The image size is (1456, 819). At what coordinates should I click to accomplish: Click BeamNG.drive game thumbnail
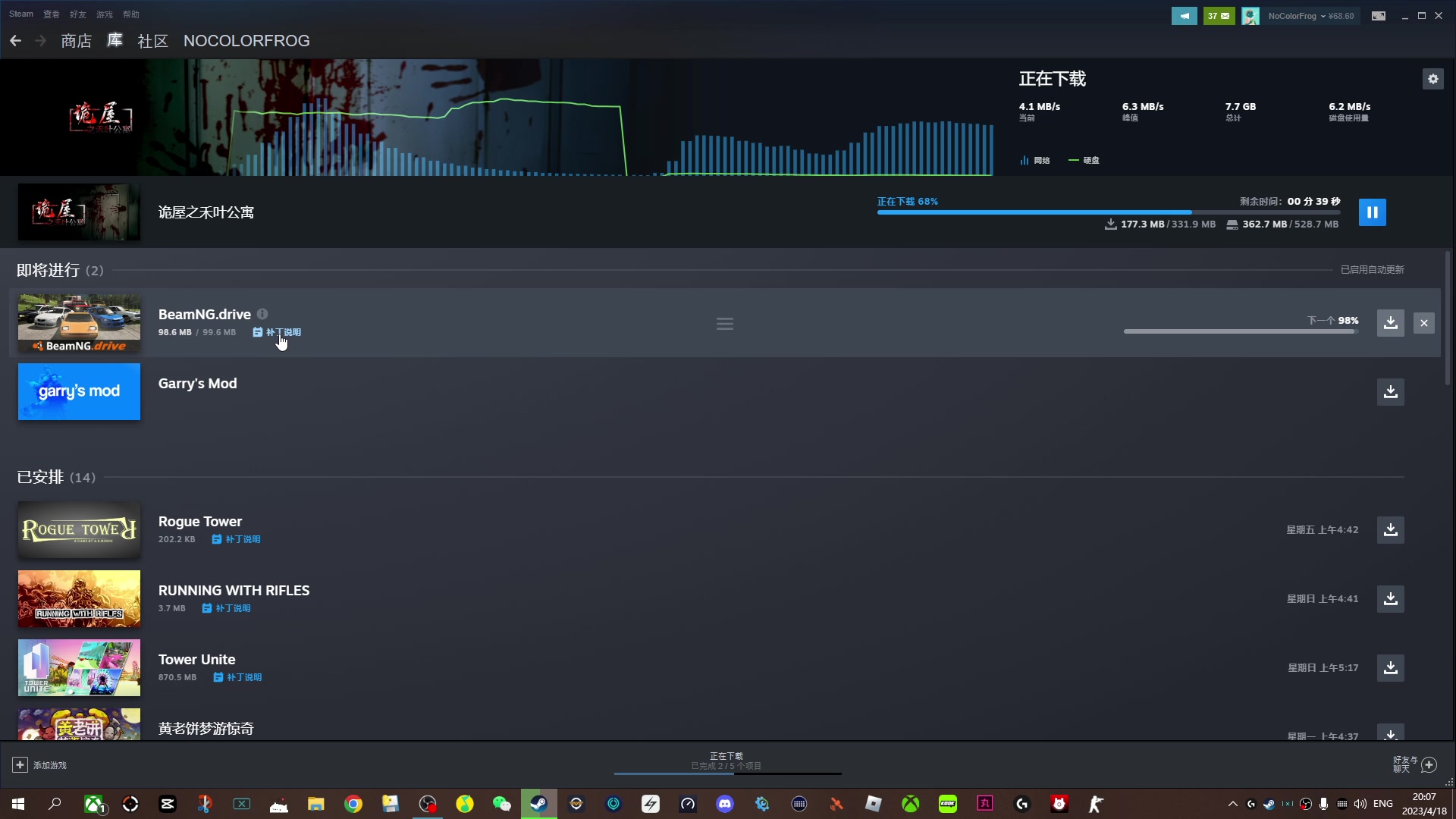click(79, 323)
